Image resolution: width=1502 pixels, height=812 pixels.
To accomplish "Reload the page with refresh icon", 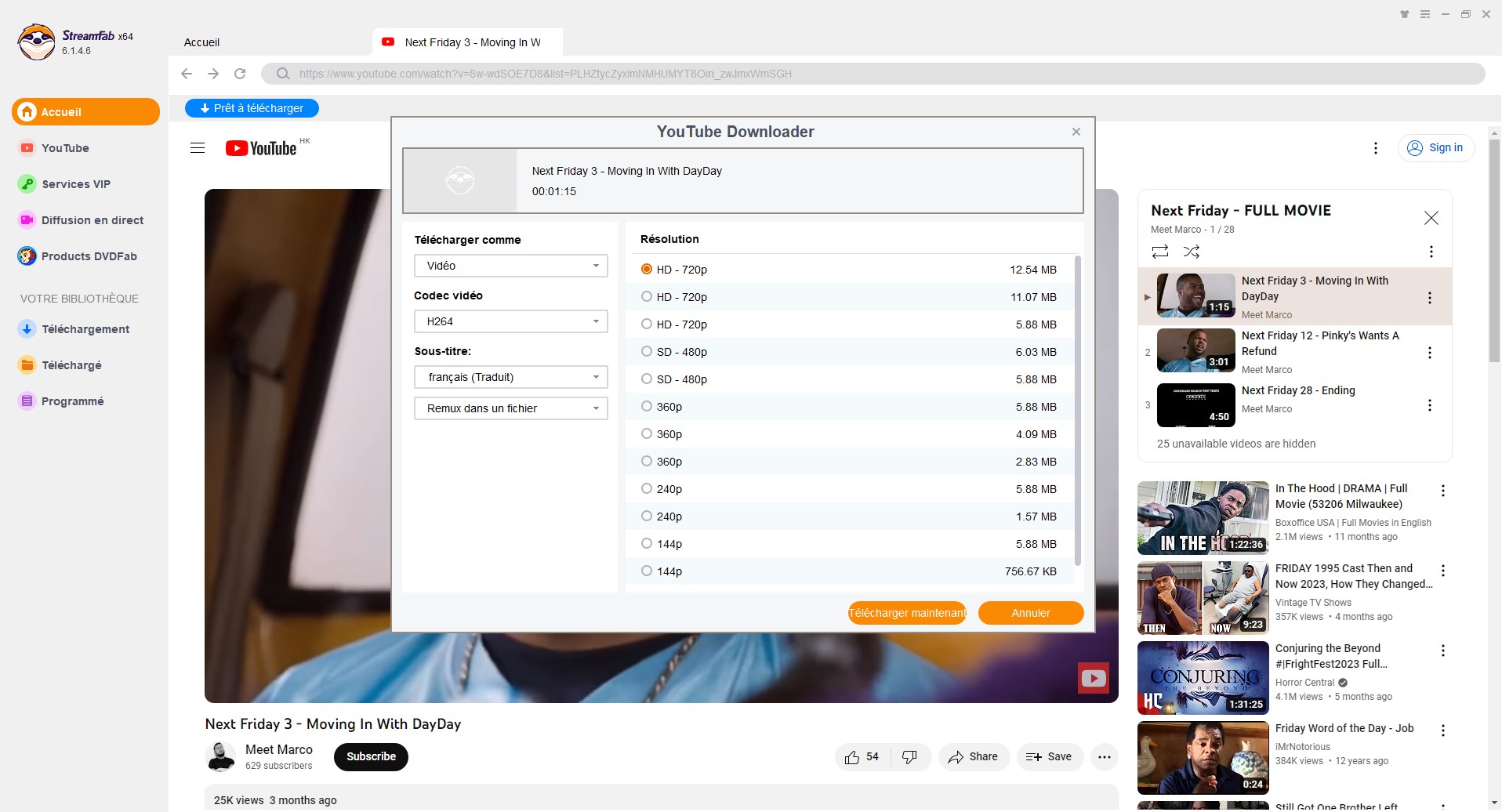I will 240,74.
